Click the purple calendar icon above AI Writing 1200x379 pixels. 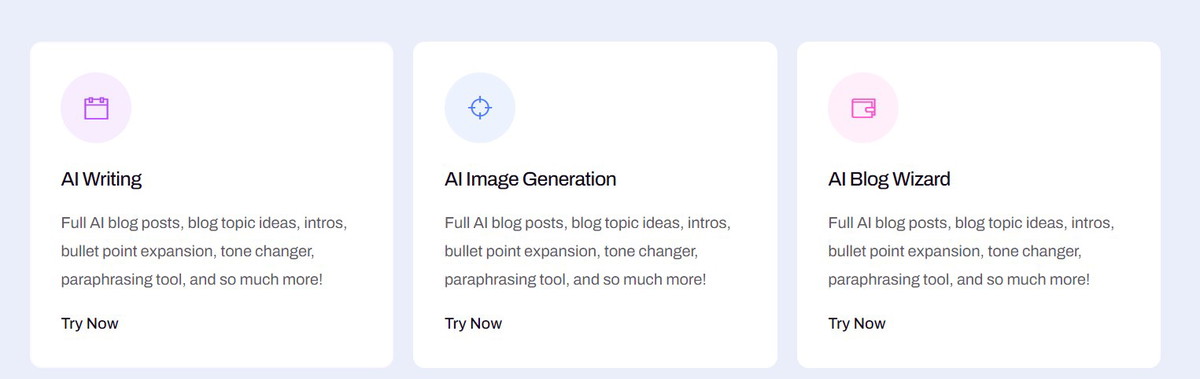[x=96, y=108]
